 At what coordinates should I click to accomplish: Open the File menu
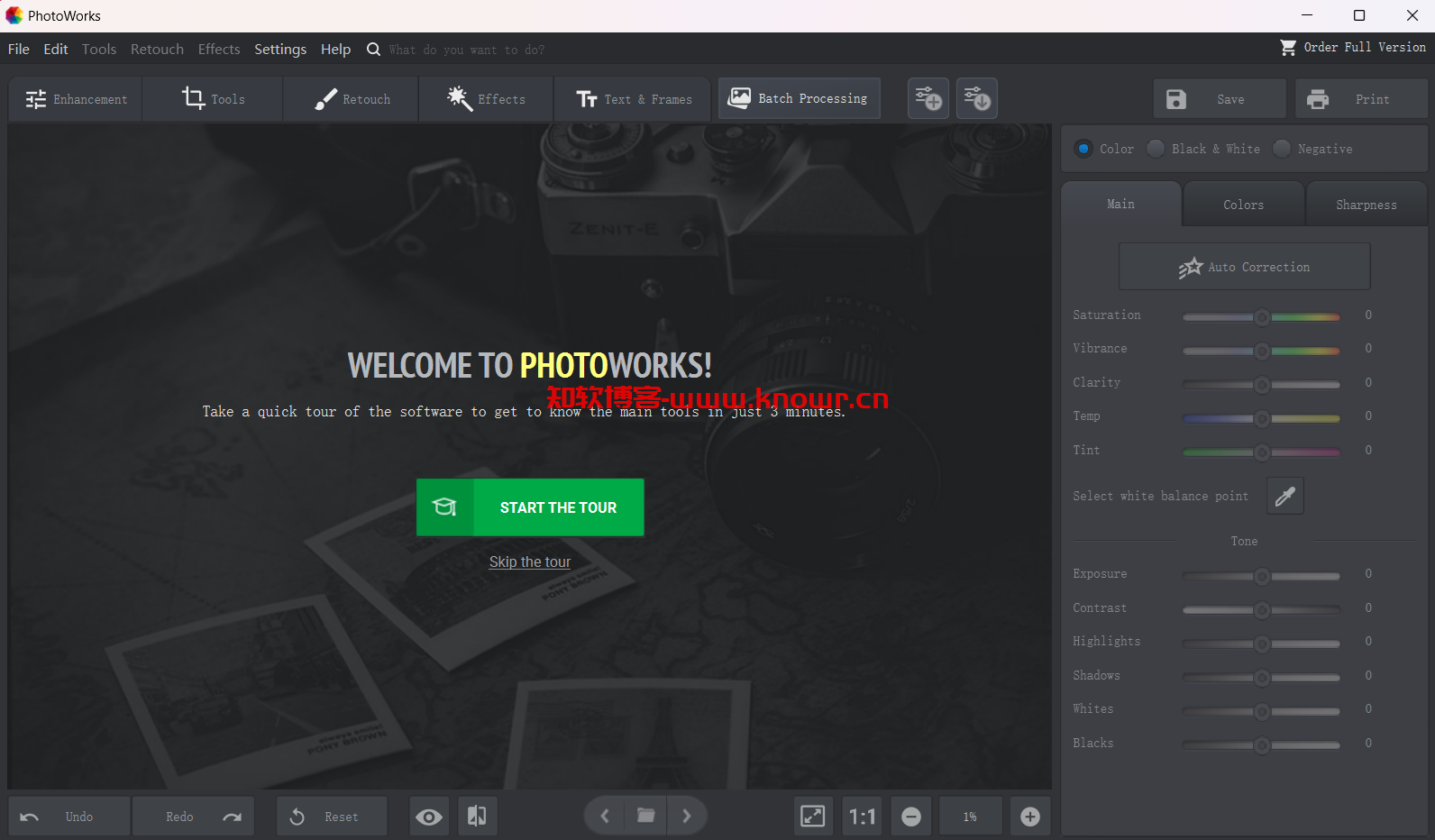19,49
